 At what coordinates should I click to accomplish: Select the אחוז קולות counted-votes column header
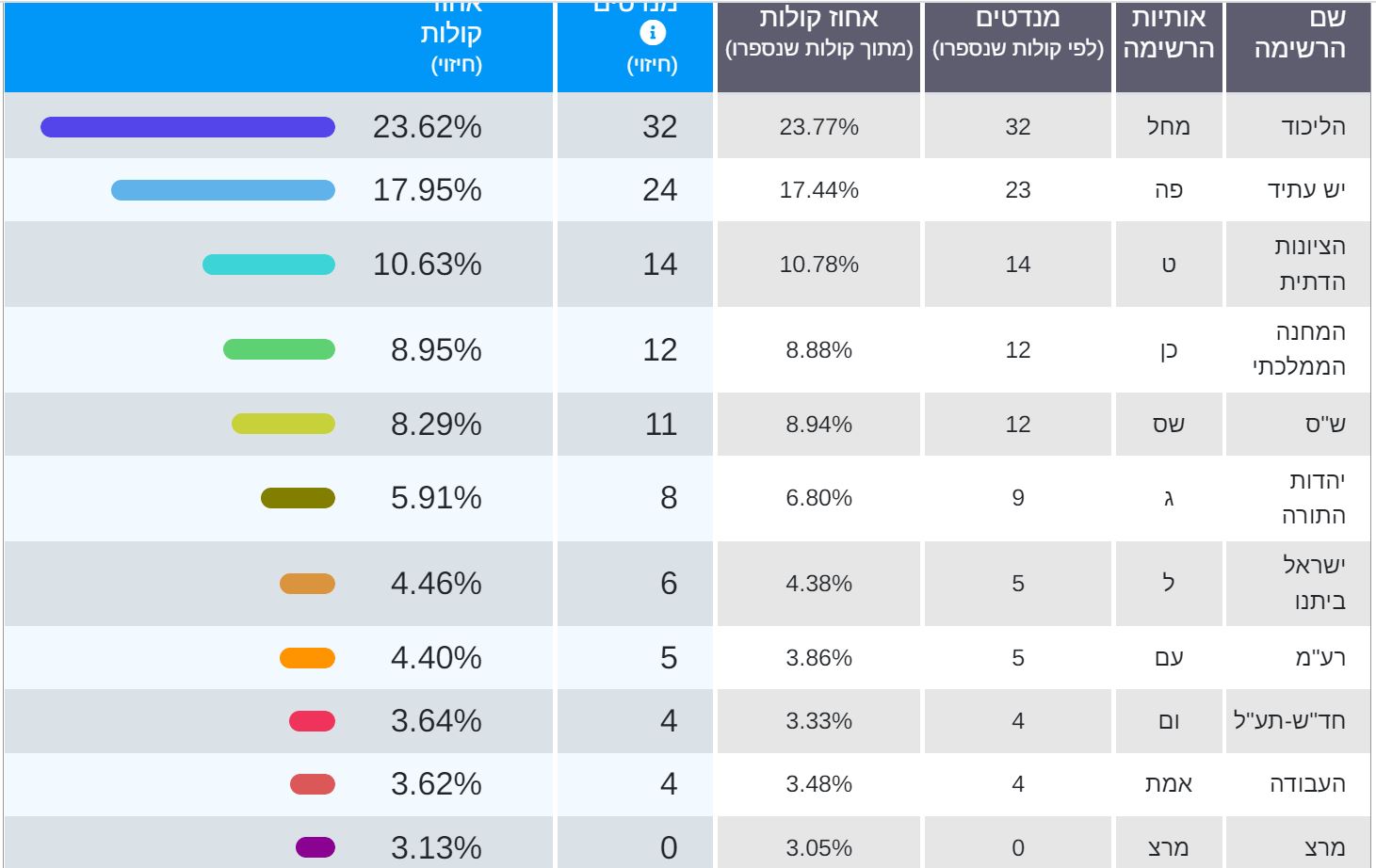coord(818,34)
